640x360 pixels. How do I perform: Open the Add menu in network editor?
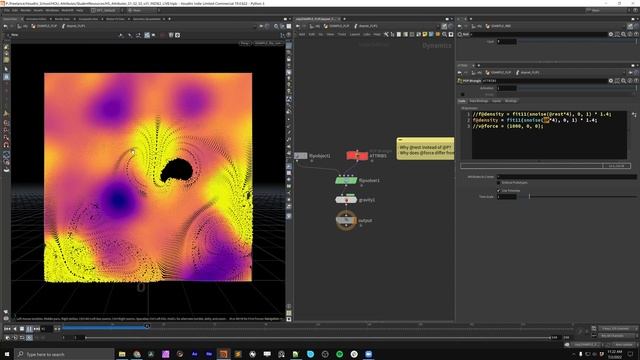pyautogui.click(x=302, y=35)
